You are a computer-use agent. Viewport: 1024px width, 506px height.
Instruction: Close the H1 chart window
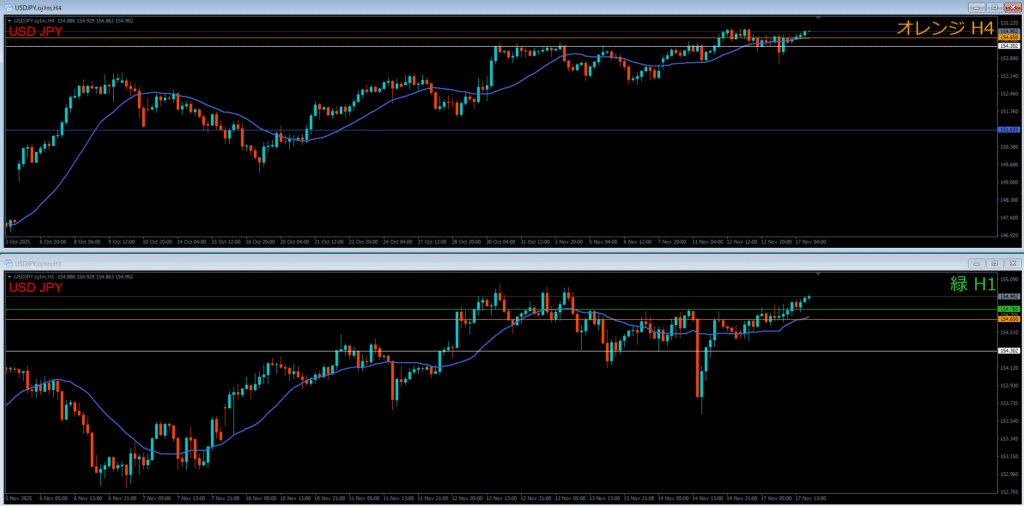[x=1011, y=263]
